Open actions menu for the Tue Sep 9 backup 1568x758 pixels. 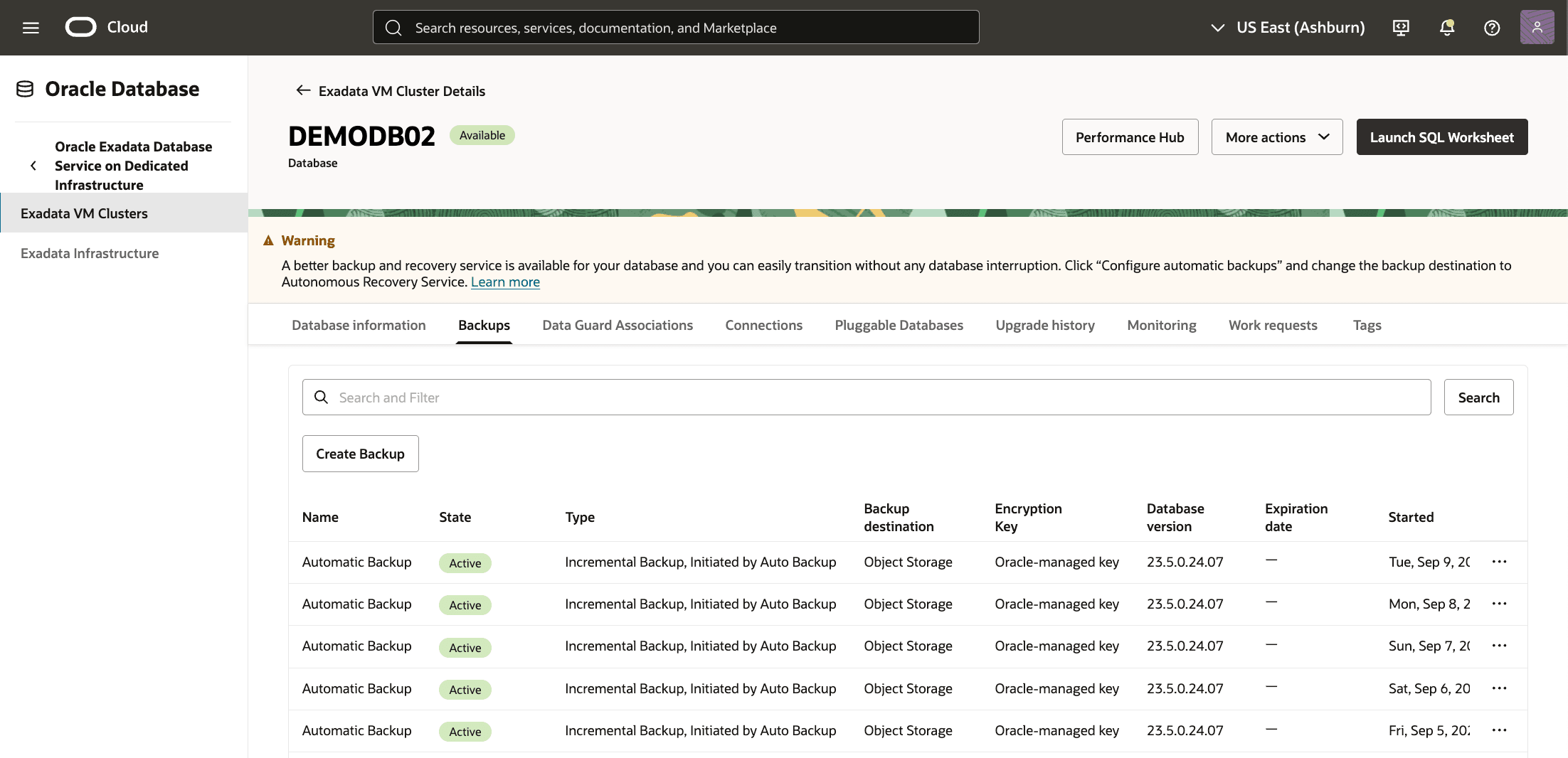tap(1500, 562)
